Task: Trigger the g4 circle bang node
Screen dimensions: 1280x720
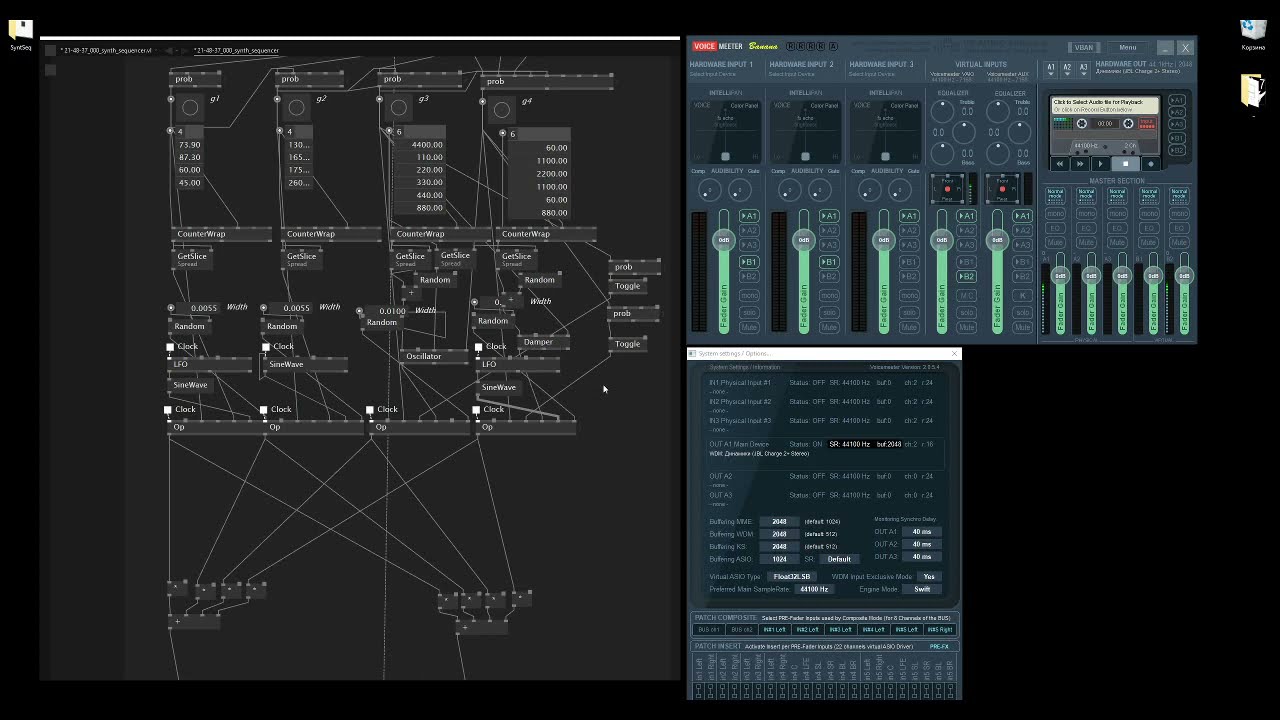Action: coord(502,109)
